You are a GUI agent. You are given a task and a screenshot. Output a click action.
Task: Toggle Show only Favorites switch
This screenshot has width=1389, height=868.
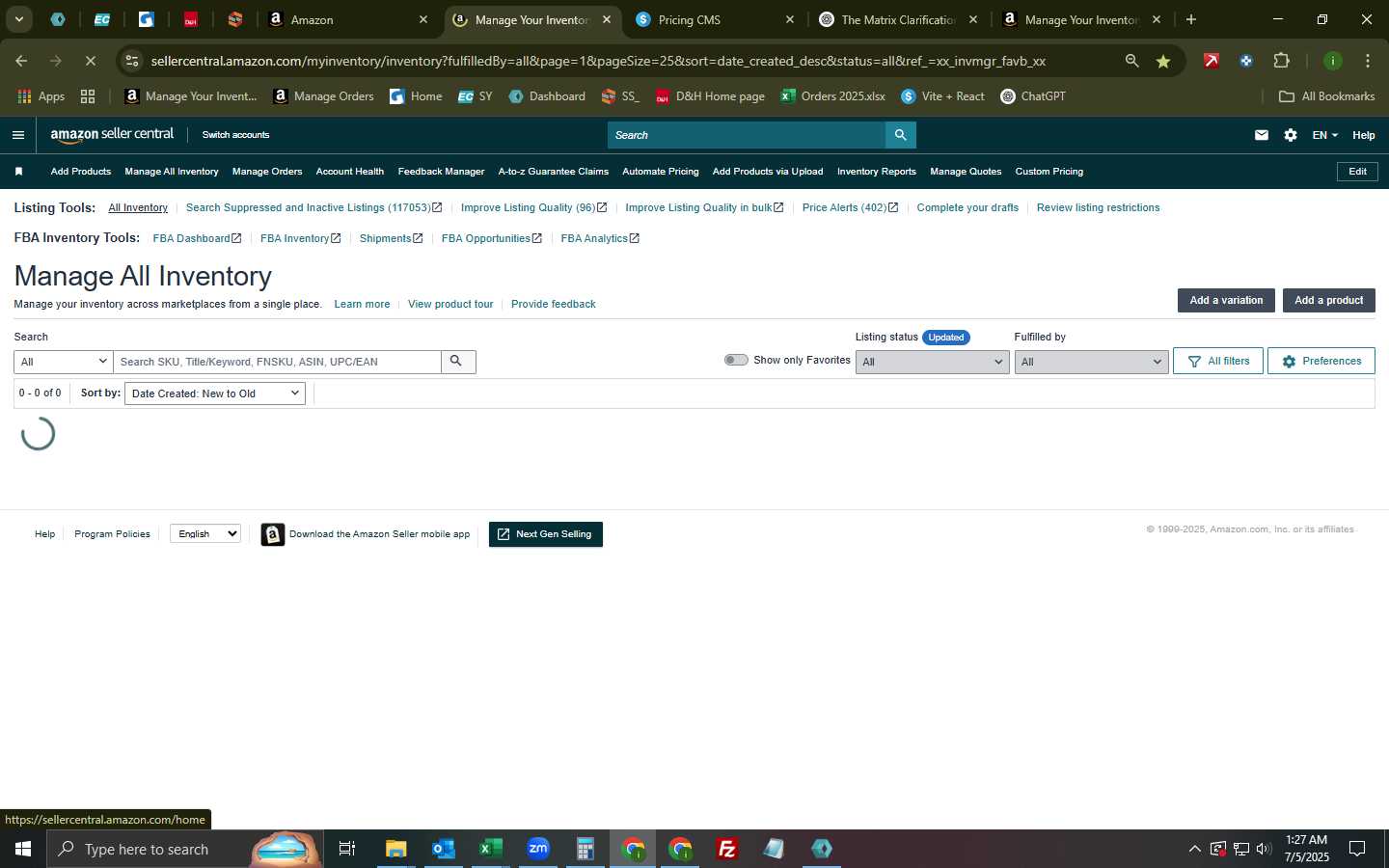pyautogui.click(x=736, y=360)
